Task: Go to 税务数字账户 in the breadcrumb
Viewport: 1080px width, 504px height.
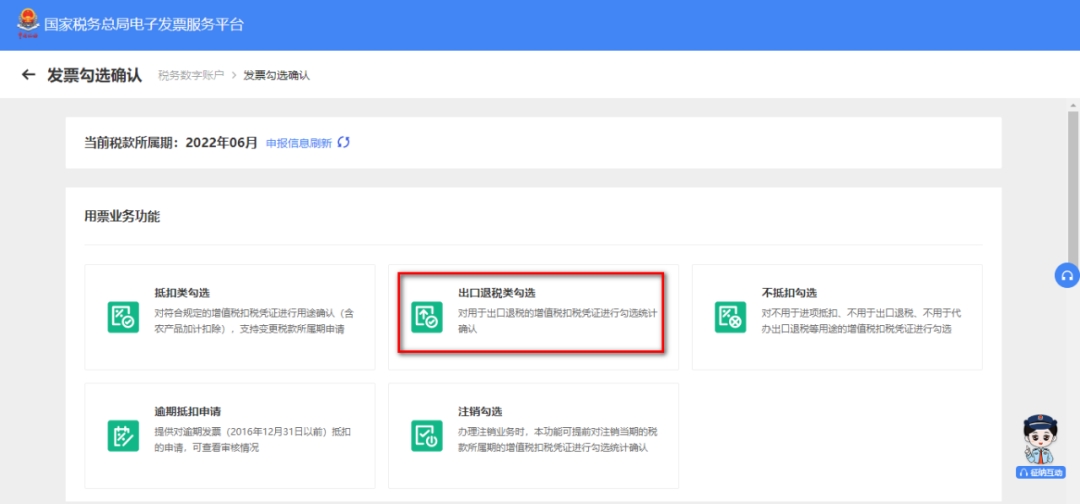Action: (191, 75)
